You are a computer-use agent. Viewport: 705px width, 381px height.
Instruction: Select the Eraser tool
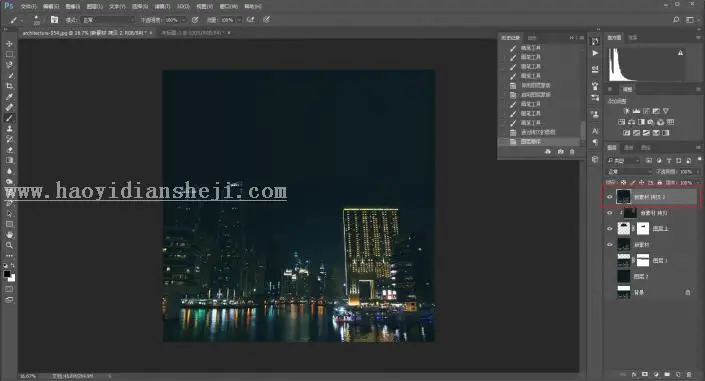[x=9, y=150]
